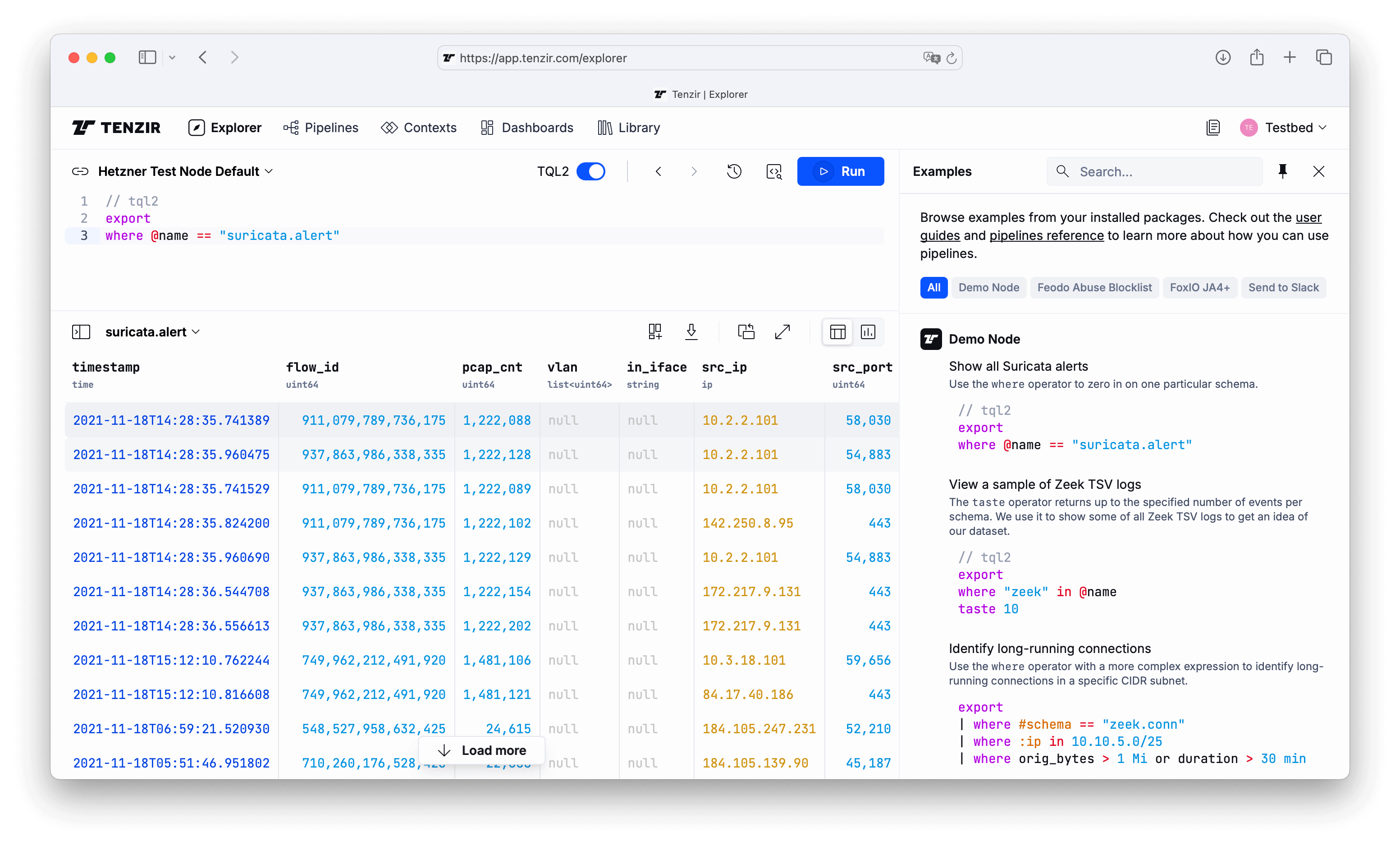The width and height of the screenshot is (1400, 846).
Task: Open the Dashboards tab
Action: (527, 127)
